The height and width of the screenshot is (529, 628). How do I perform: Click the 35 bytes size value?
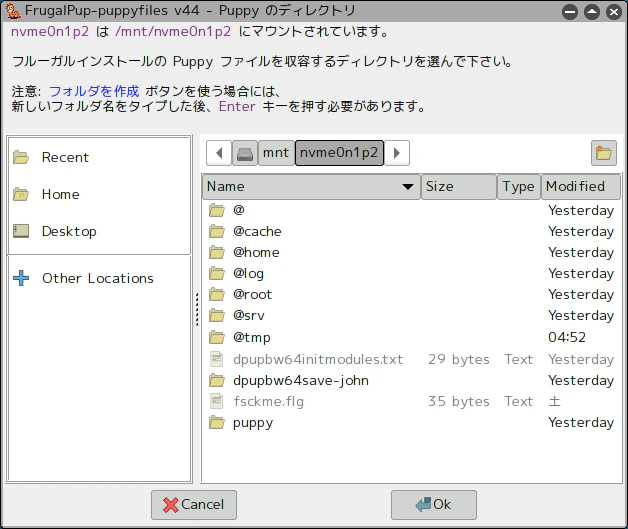point(459,401)
